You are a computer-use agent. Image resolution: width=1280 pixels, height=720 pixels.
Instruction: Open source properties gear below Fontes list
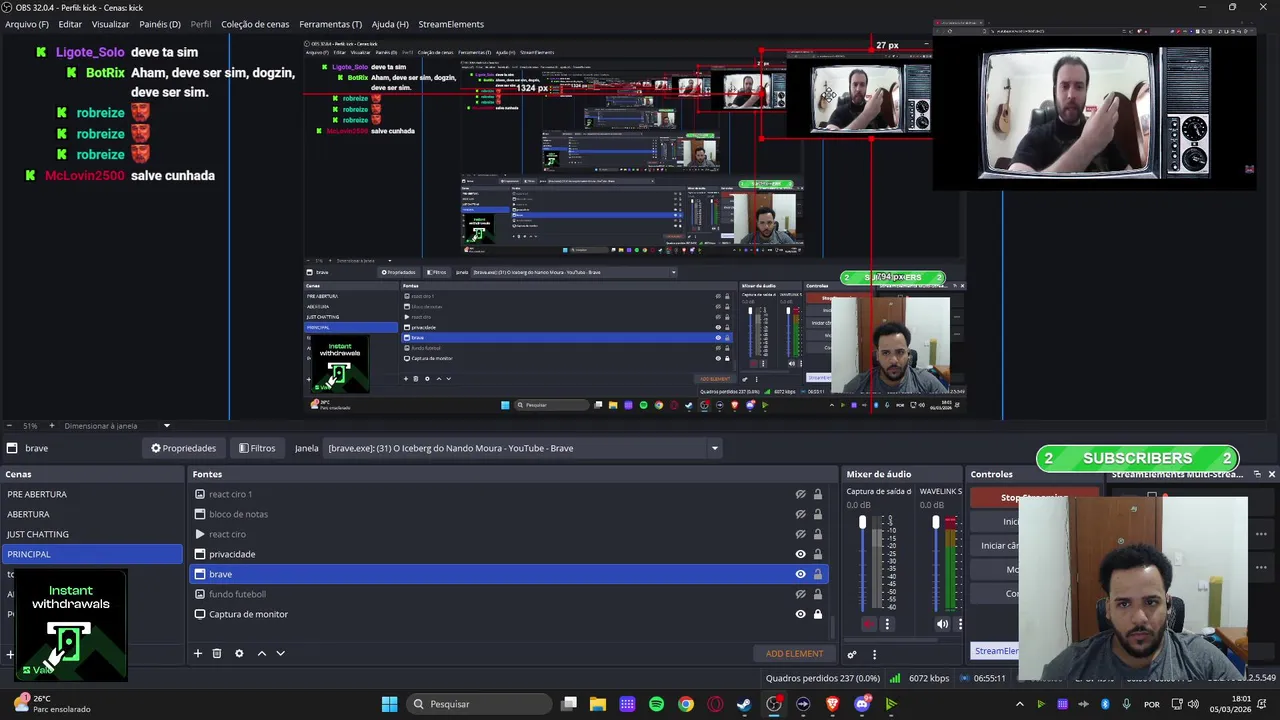(x=239, y=653)
